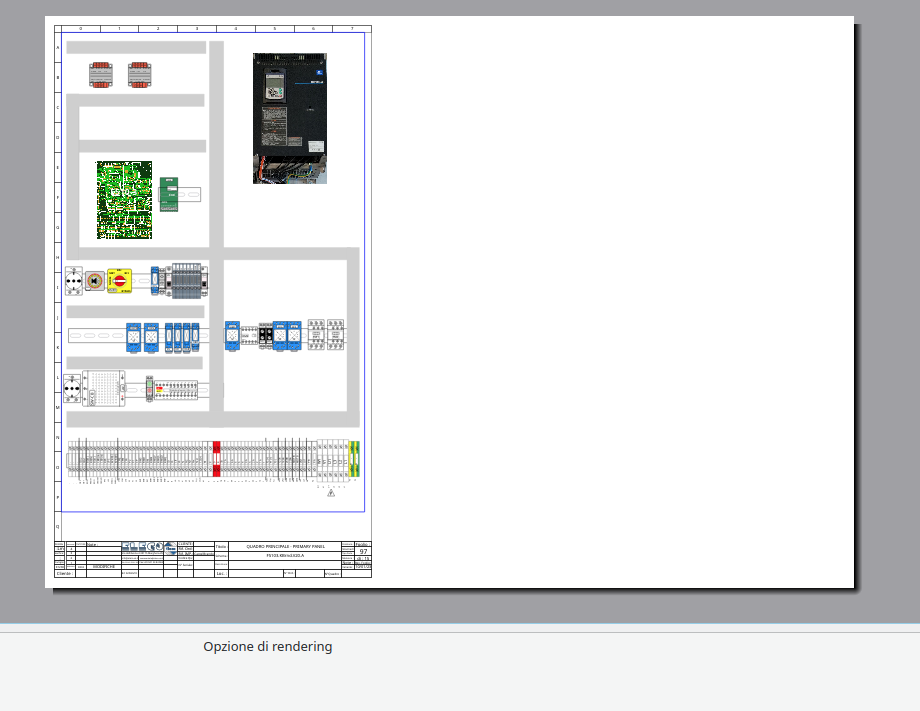The width and height of the screenshot is (920, 711).
Task: Open the Opzione di rendering section
Action: coord(267,647)
